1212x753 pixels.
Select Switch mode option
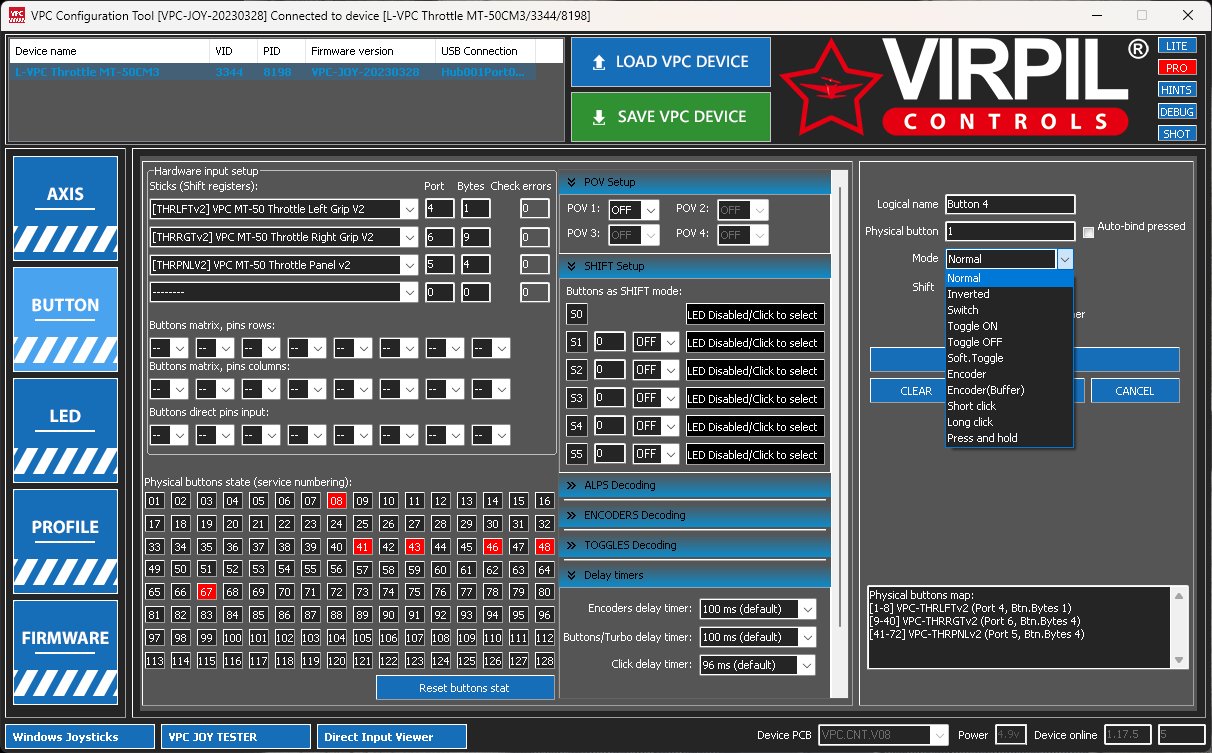click(1009, 310)
